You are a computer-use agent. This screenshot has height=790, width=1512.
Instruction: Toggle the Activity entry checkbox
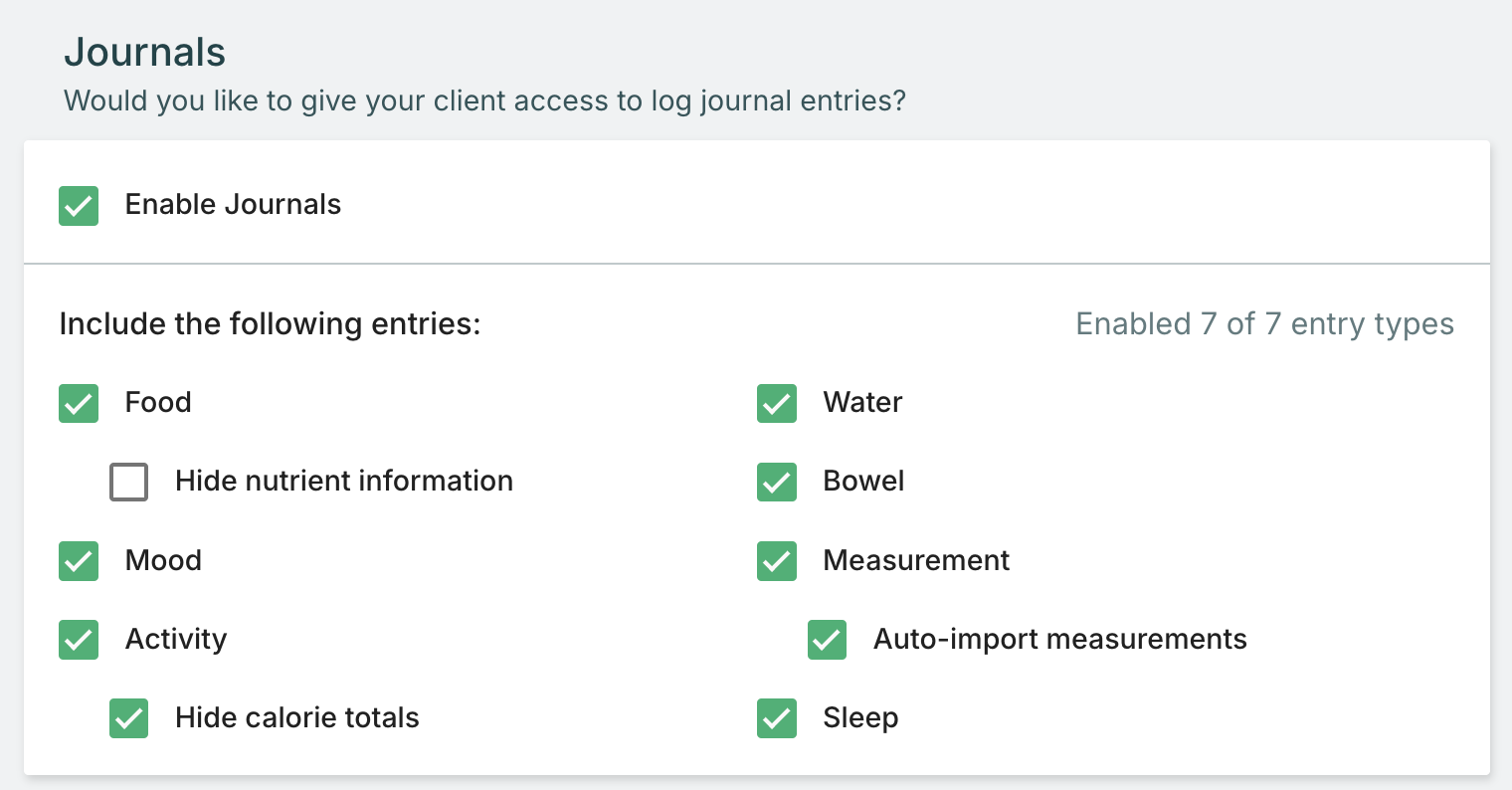tap(79, 640)
